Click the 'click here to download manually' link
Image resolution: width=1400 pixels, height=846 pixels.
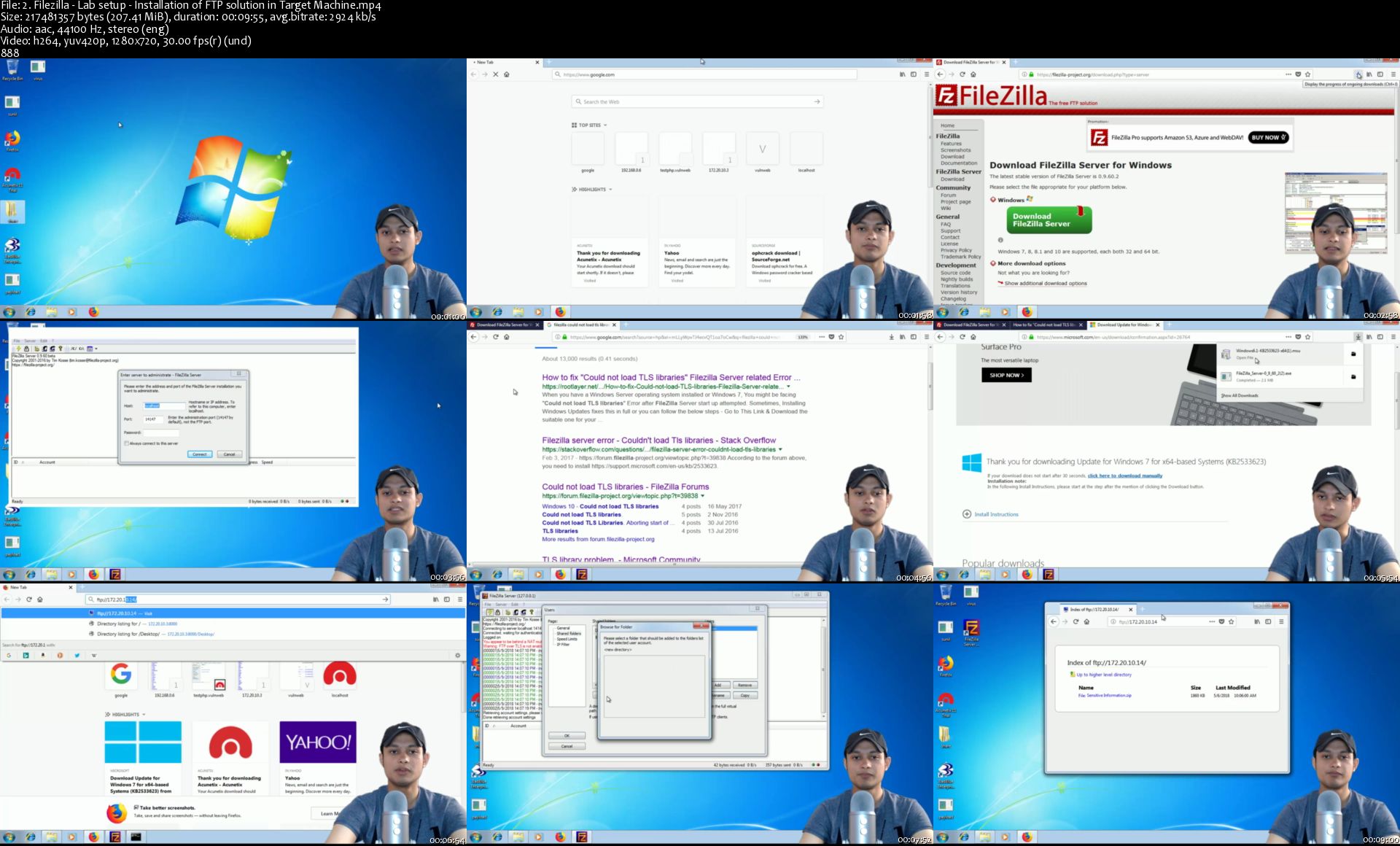click(x=1125, y=476)
